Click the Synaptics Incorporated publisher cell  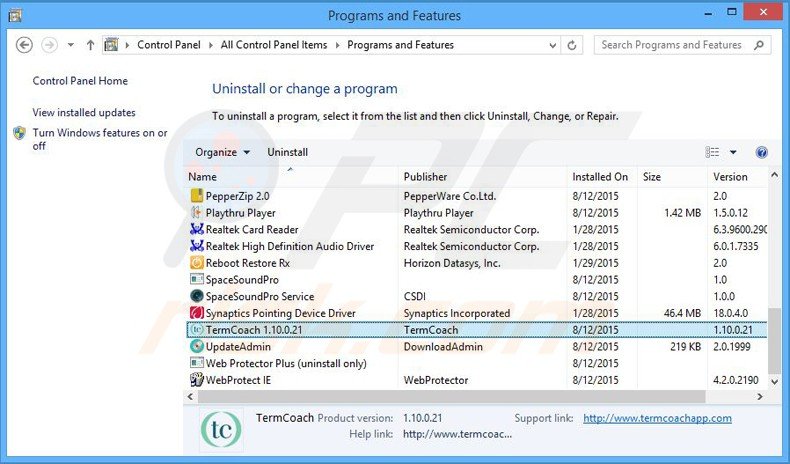[x=456, y=313]
